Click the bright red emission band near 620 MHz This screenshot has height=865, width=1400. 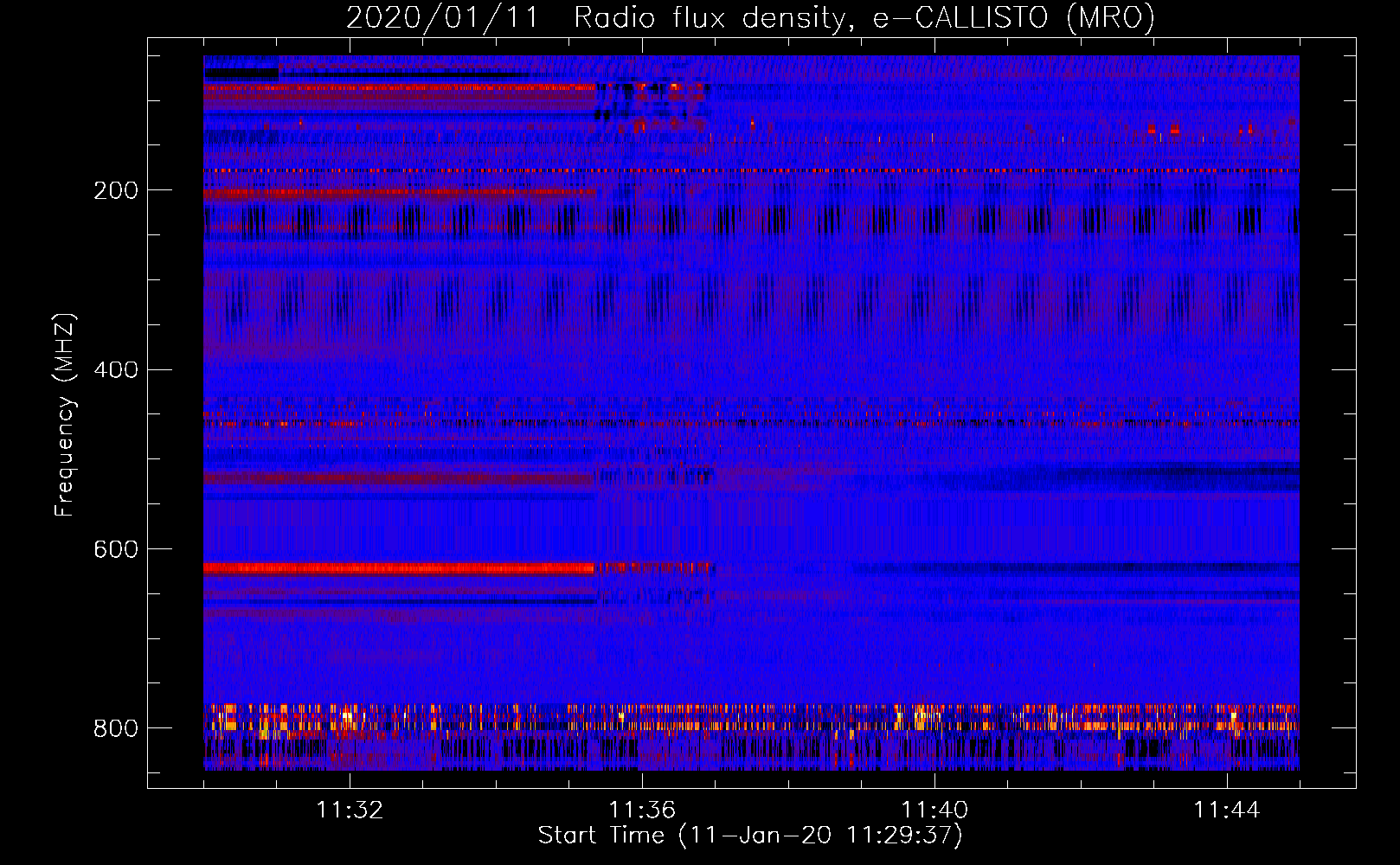pyautogui.click(x=399, y=568)
